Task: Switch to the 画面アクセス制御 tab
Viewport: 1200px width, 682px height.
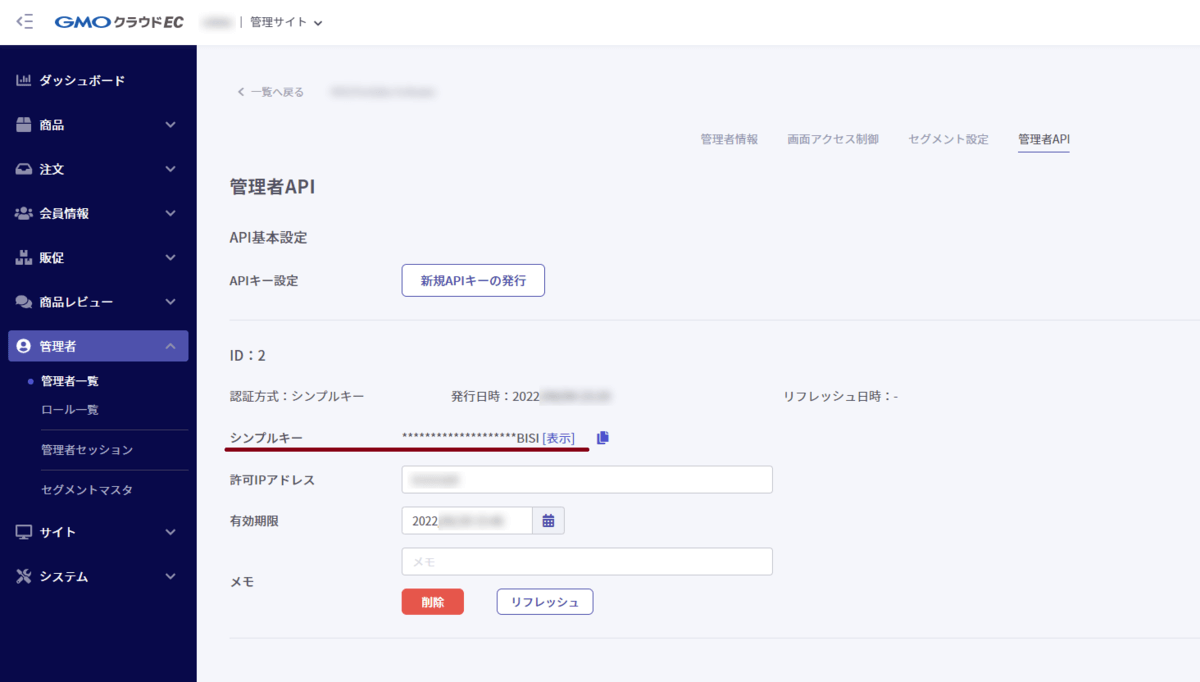Action: (833, 139)
